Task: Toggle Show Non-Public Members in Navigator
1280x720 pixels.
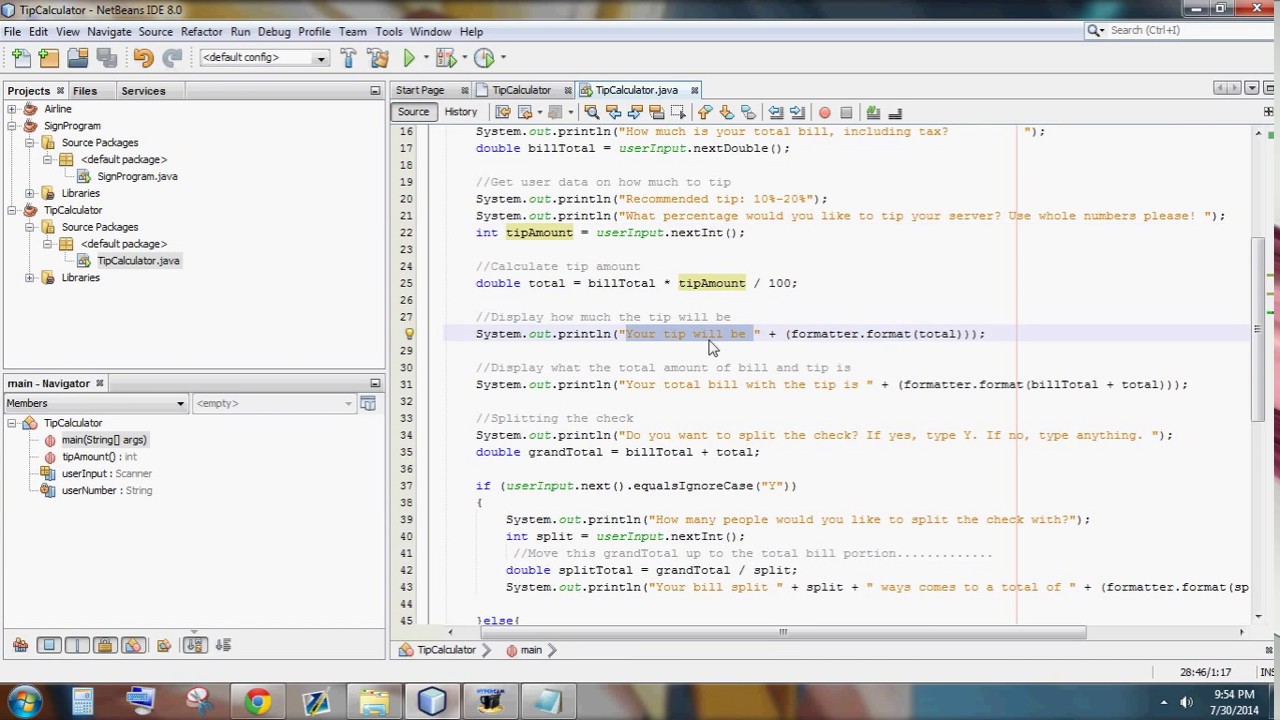Action: pyautogui.click(x=106, y=645)
